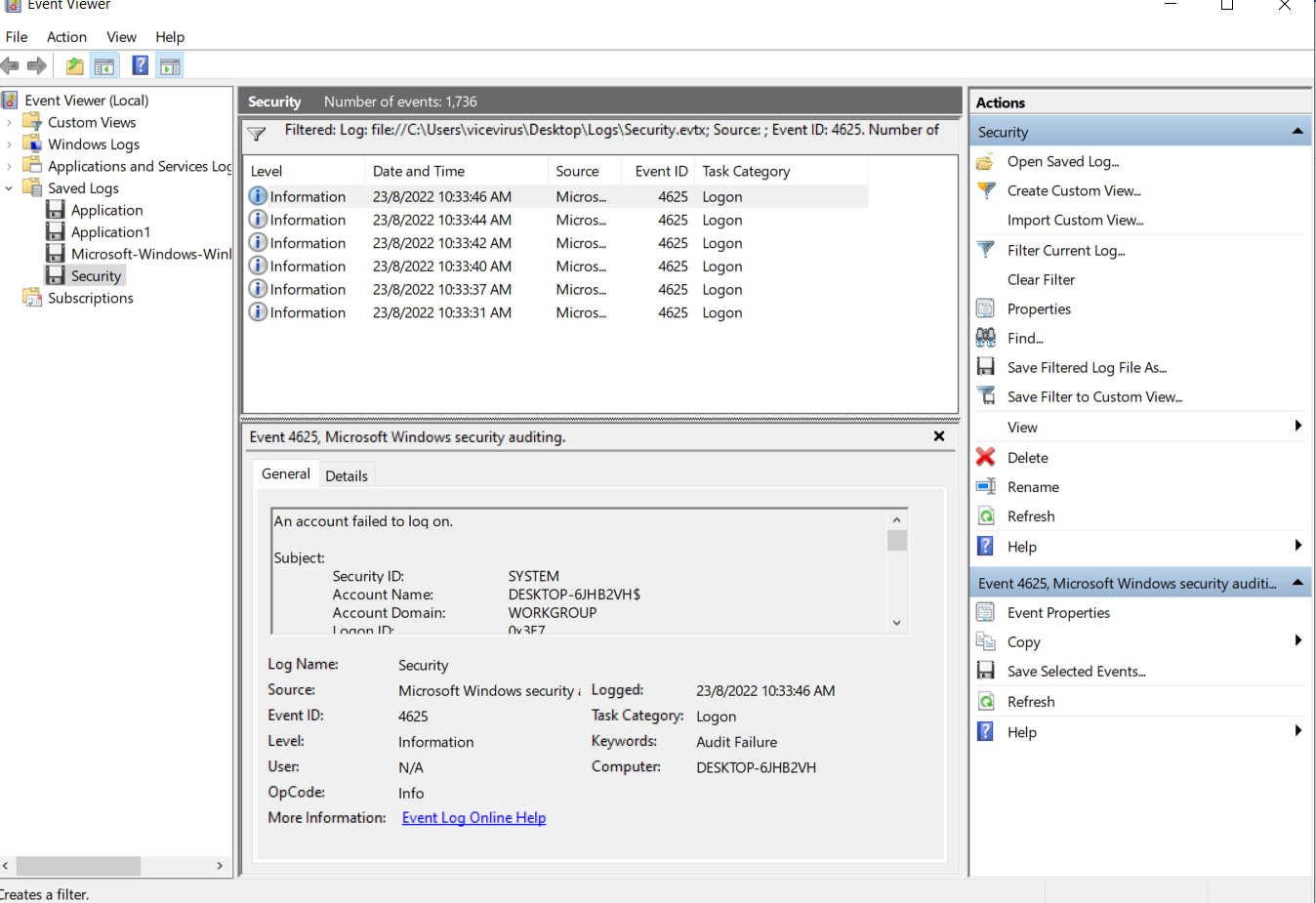Open the View menu in menu bar
This screenshot has height=903, width=1316.
click(x=121, y=37)
